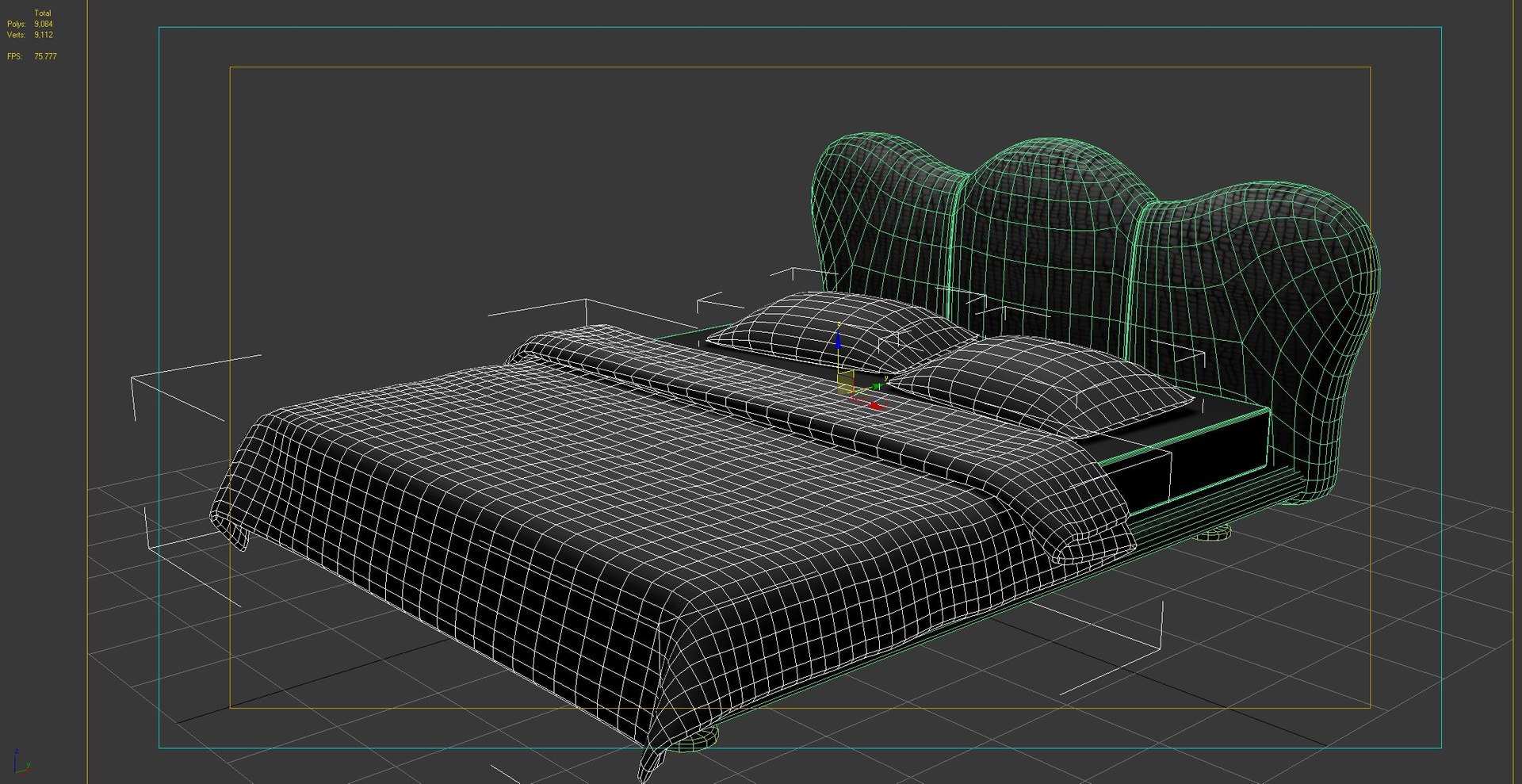The height and width of the screenshot is (784, 1522).
Task: Click the world axis tripod in viewport corner
Action: pyautogui.click(x=21, y=763)
